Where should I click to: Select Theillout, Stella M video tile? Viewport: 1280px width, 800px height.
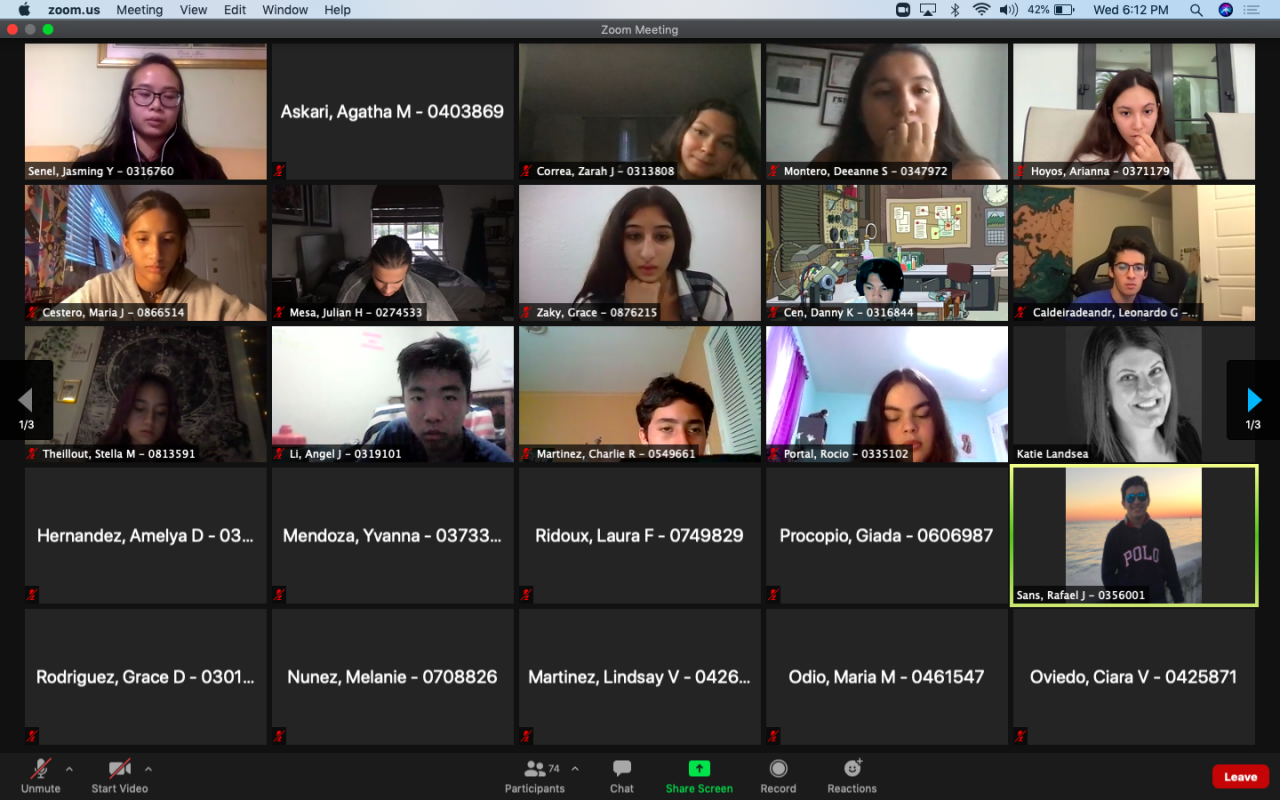click(x=146, y=394)
